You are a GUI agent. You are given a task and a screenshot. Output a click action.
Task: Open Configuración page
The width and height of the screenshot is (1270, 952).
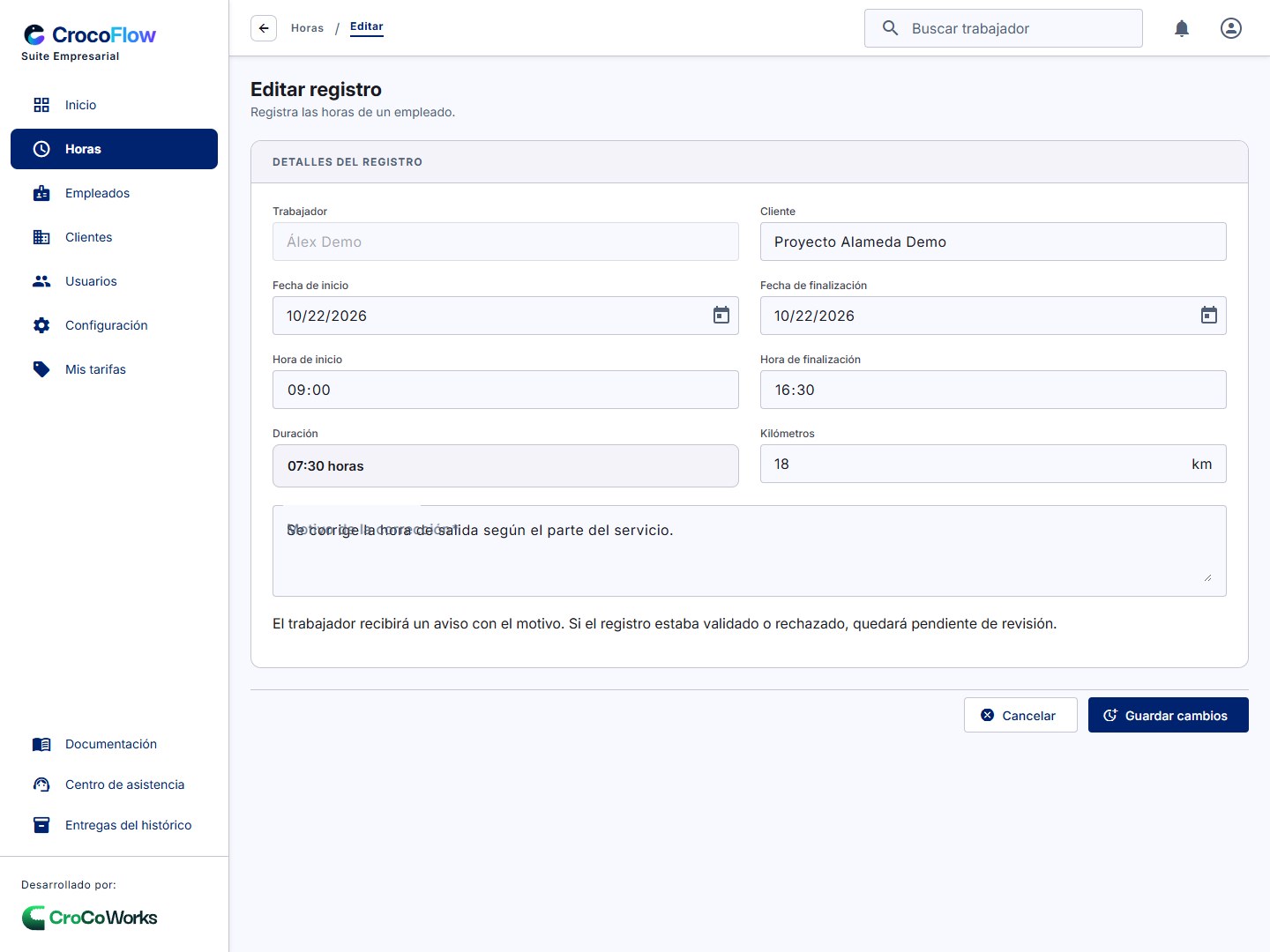[114, 325]
